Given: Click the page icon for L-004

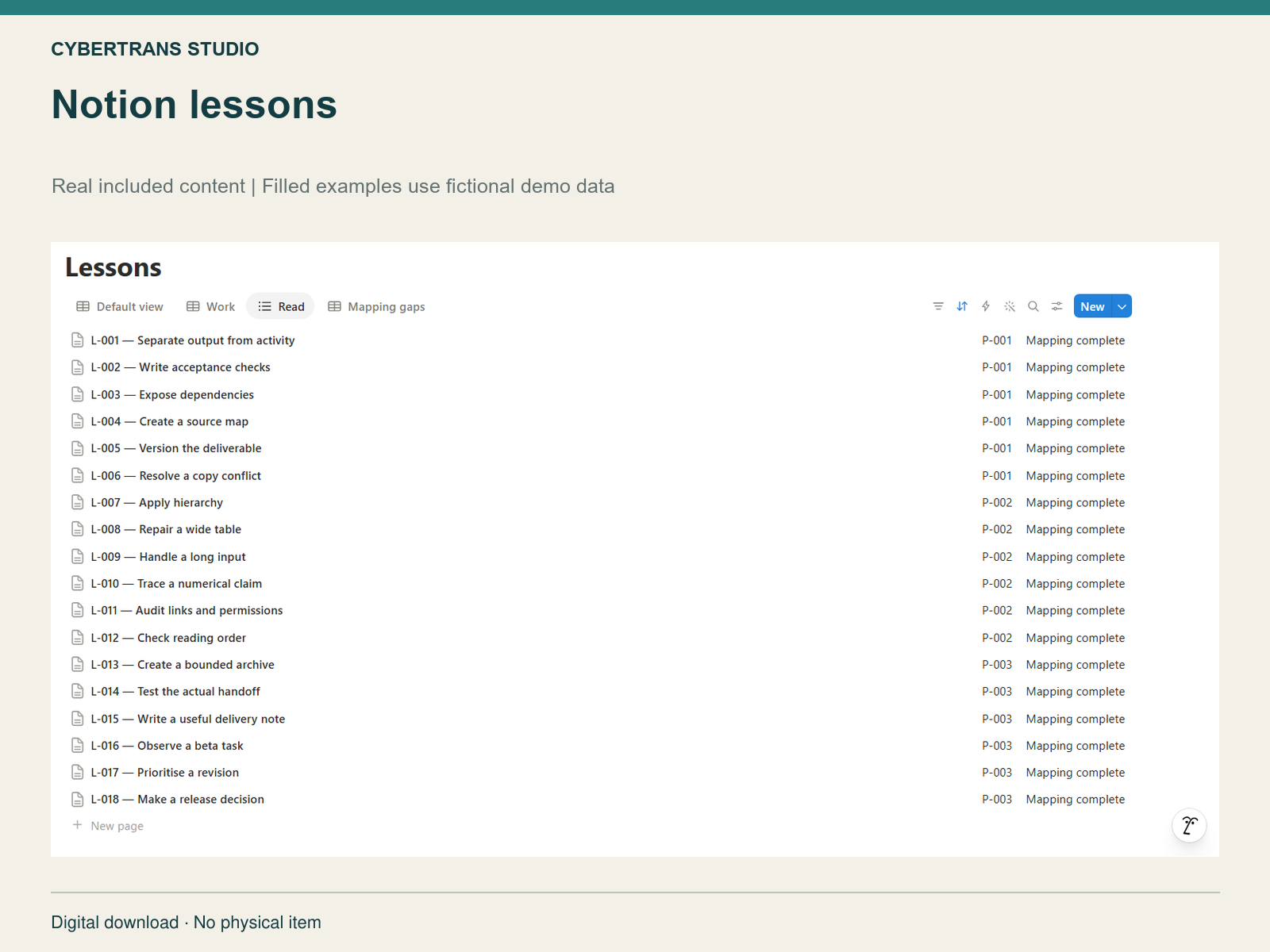Looking at the screenshot, I should (x=78, y=421).
